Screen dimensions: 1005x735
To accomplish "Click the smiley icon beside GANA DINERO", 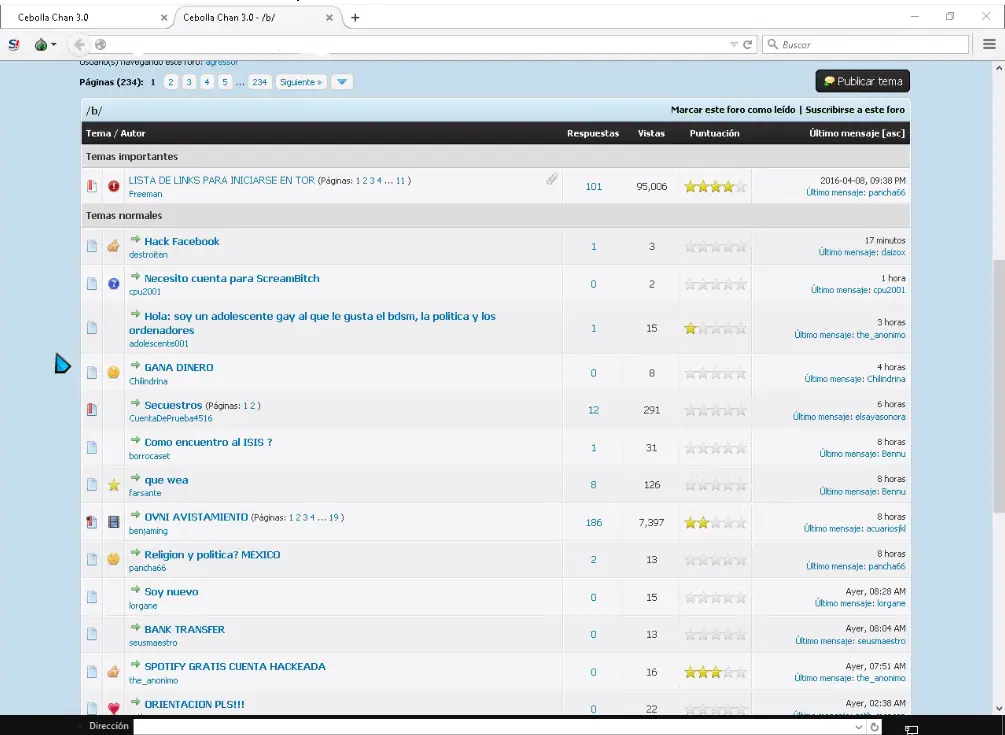I will pos(113,372).
